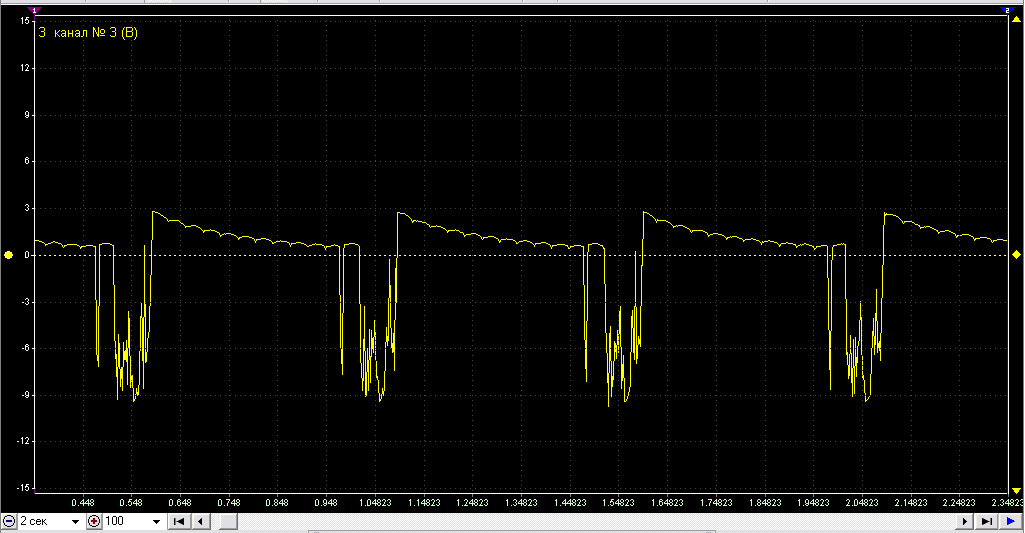The height and width of the screenshot is (533, 1025).
Task: Click the -15 voltage axis label
Action: pos(24,488)
